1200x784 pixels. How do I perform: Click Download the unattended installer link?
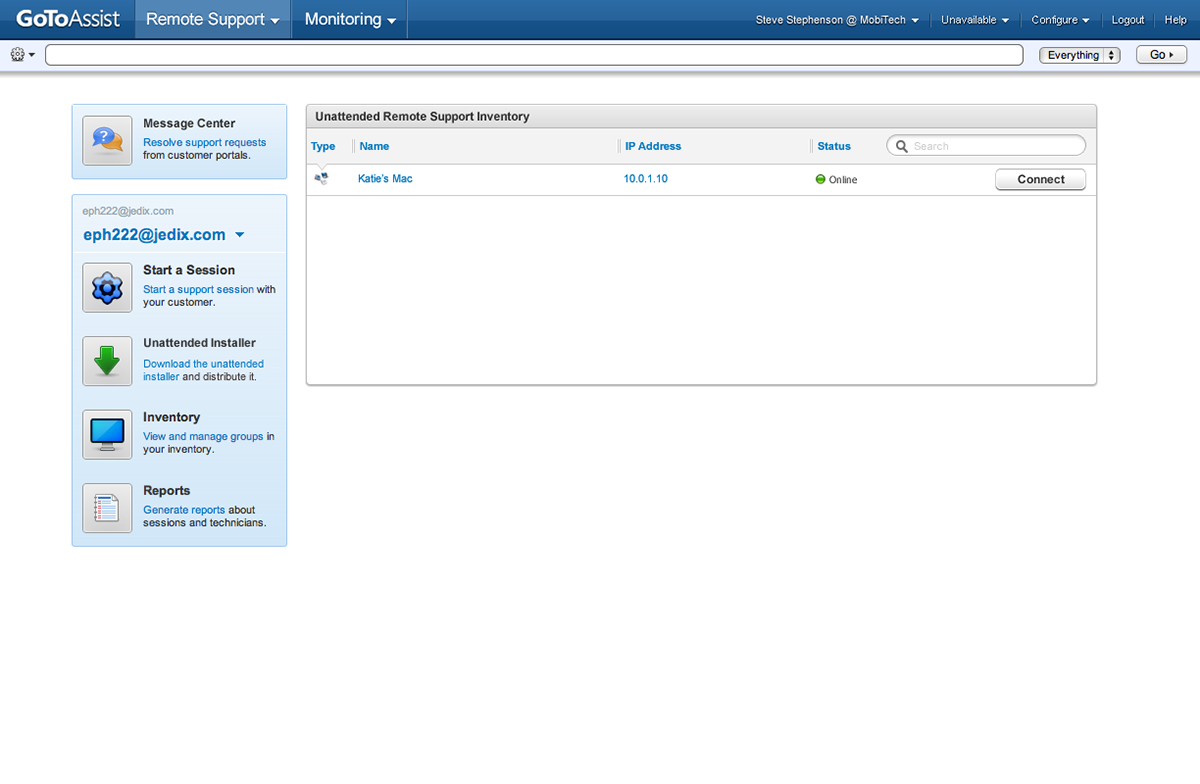point(204,370)
